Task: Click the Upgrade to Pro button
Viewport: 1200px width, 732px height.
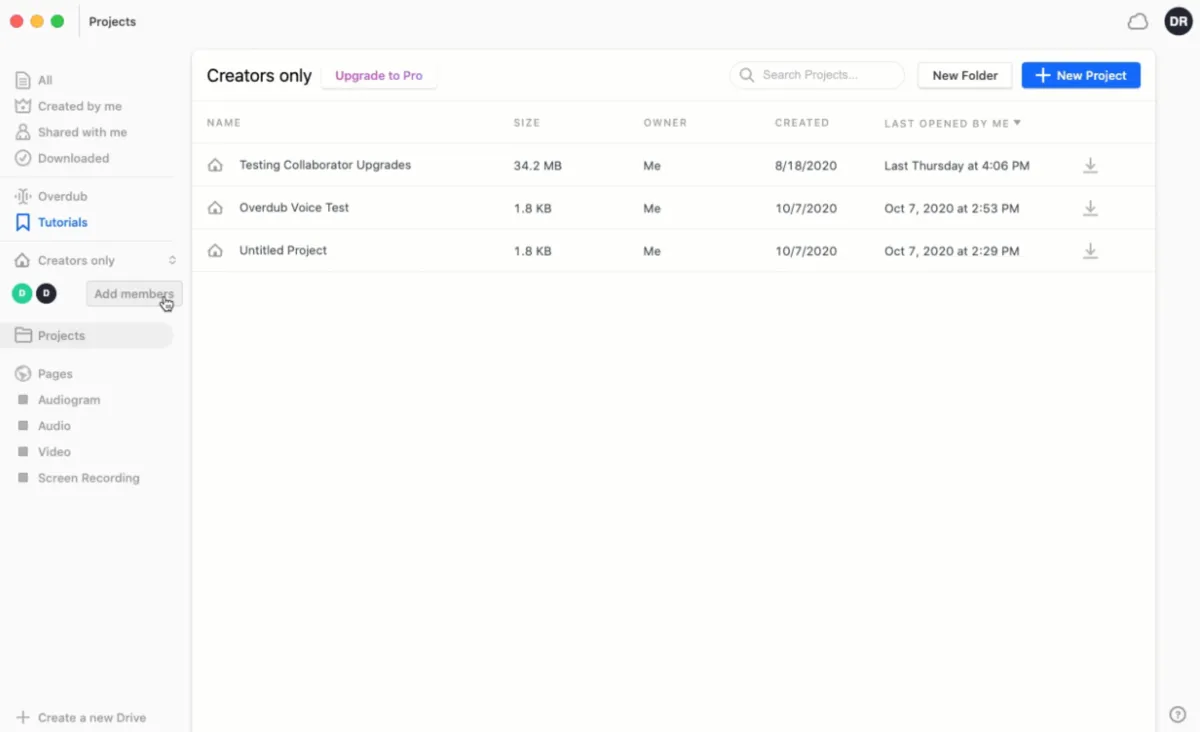Action: click(x=378, y=76)
